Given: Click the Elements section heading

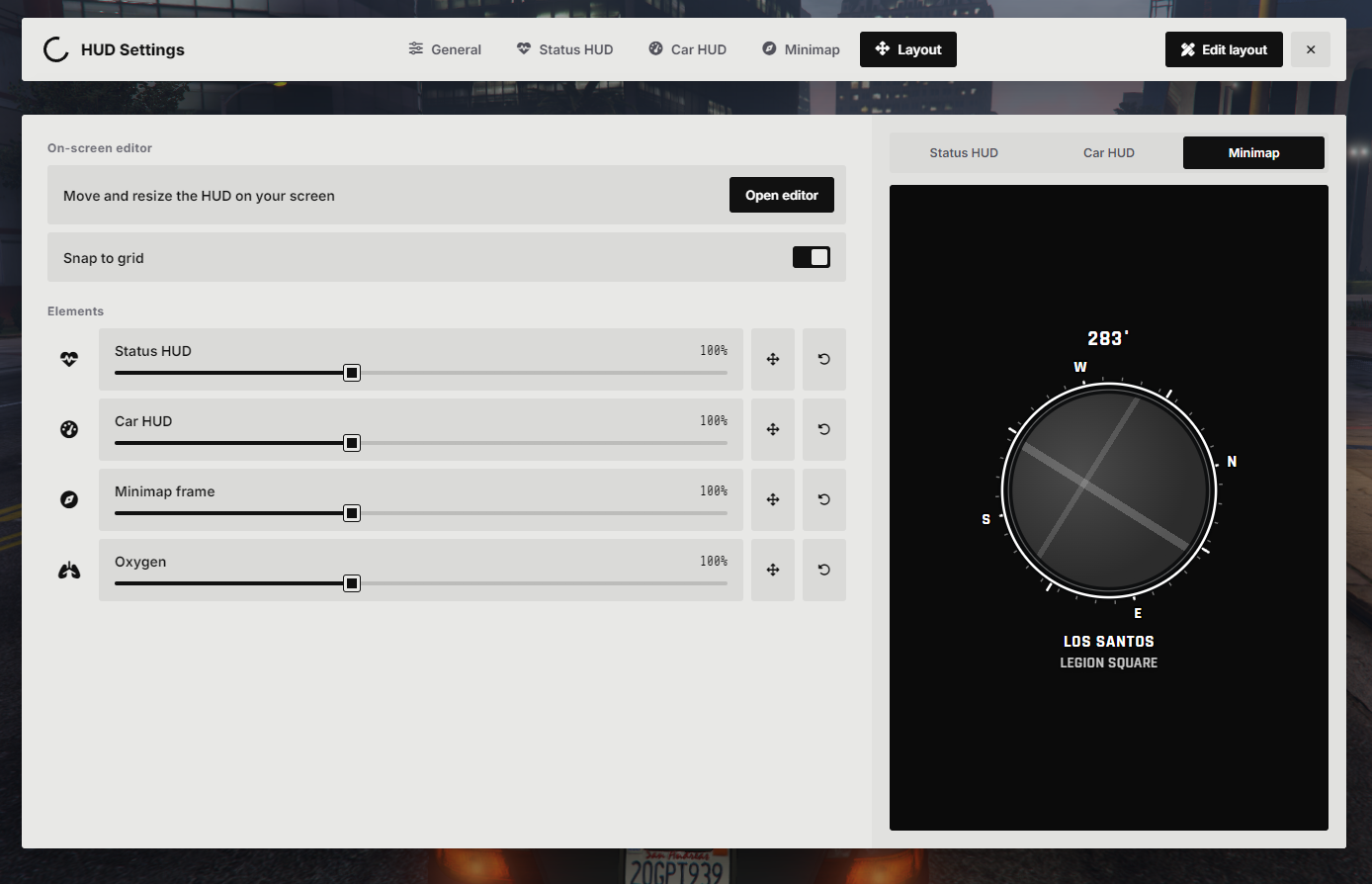Looking at the screenshot, I should point(75,310).
